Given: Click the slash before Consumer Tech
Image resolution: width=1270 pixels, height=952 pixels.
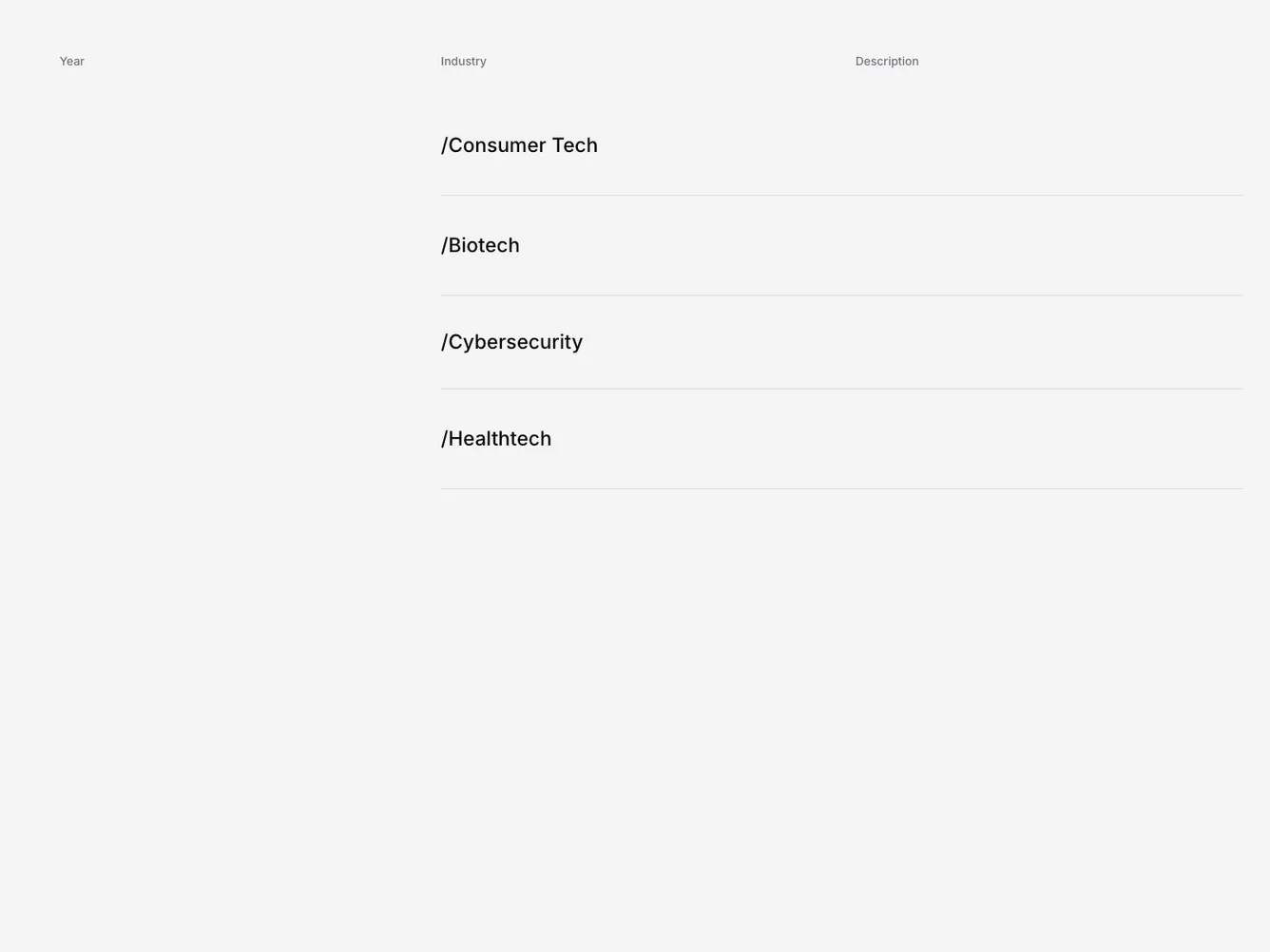Looking at the screenshot, I should [x=444, y=145].
